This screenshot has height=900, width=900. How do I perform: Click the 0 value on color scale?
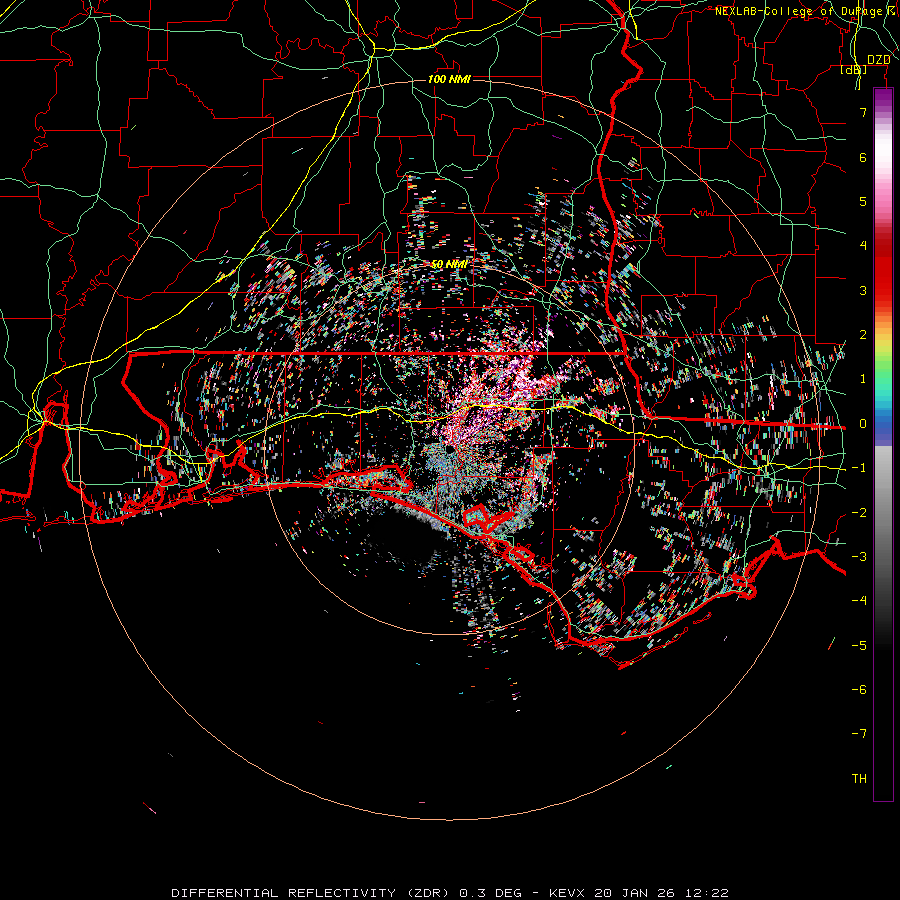[x=863, y=424]
